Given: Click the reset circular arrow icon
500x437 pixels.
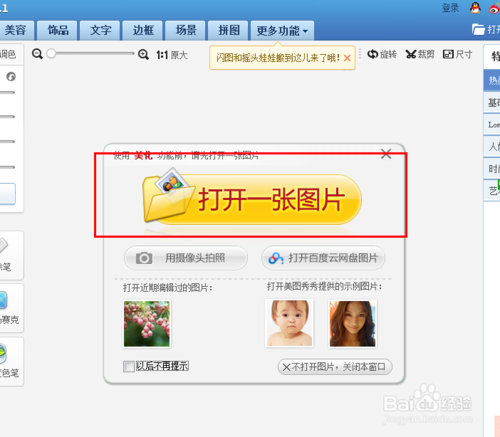Looking at the screenshot, I should (x=11, y=77).
